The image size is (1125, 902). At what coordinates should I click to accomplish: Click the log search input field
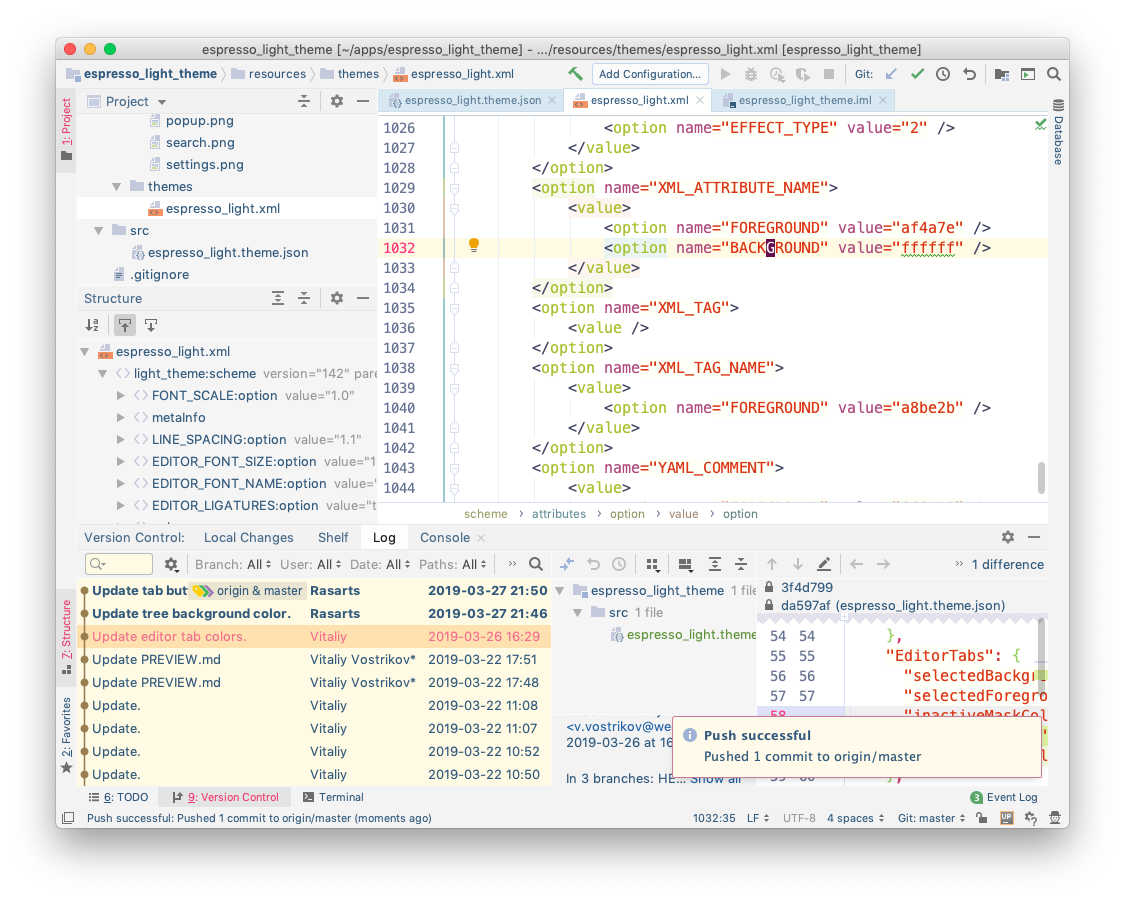(118, 564)
